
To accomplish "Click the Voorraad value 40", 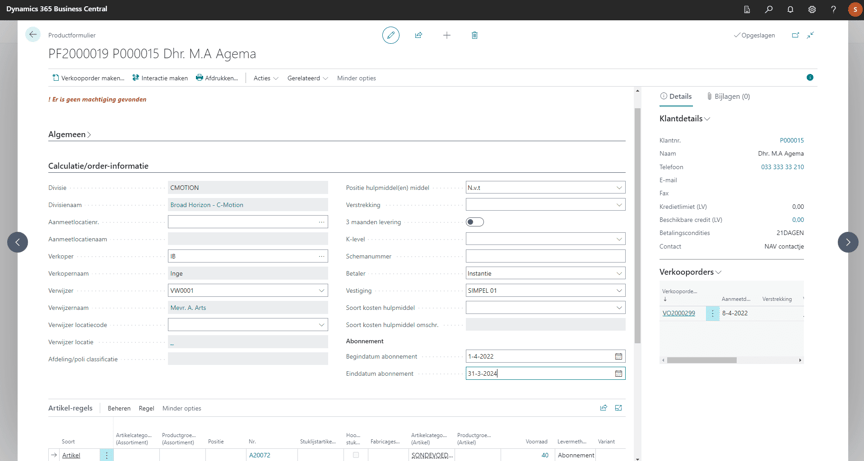I will 544,455.
